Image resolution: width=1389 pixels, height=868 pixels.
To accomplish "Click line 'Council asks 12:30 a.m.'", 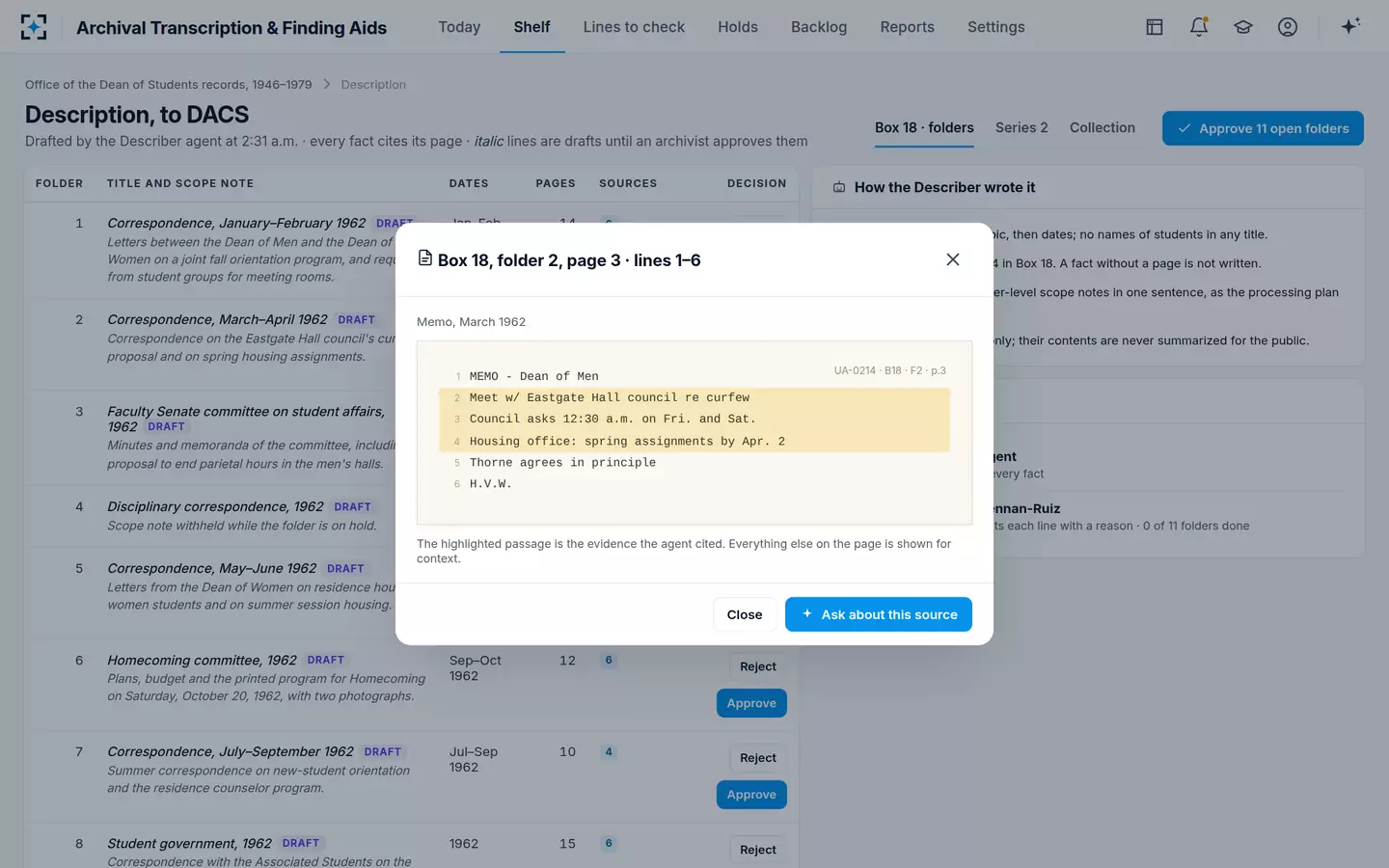I will pyautogui.click(x=694, y=419).
